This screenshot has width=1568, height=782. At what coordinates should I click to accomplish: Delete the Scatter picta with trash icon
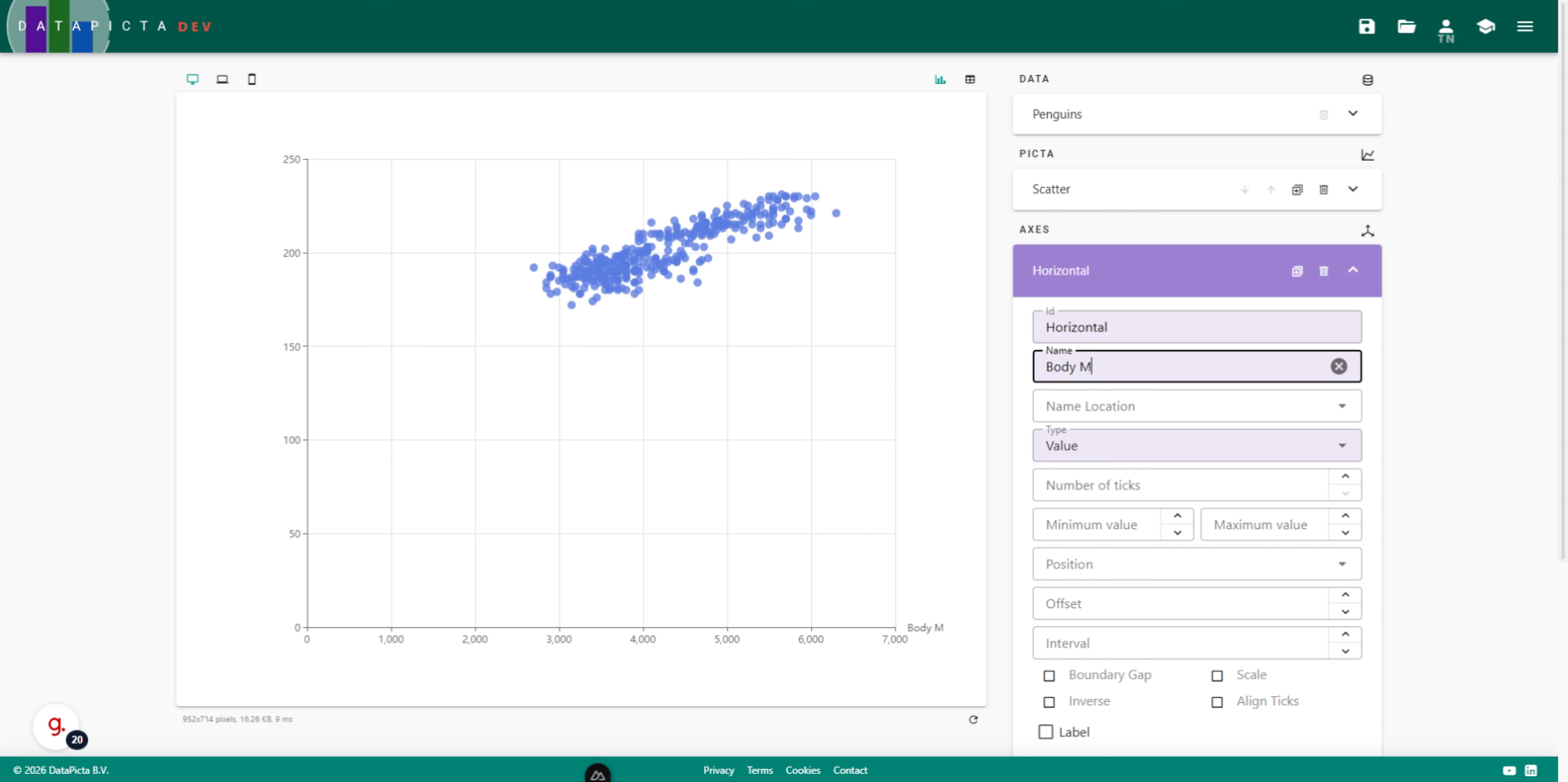click(x=1323, y=189)
